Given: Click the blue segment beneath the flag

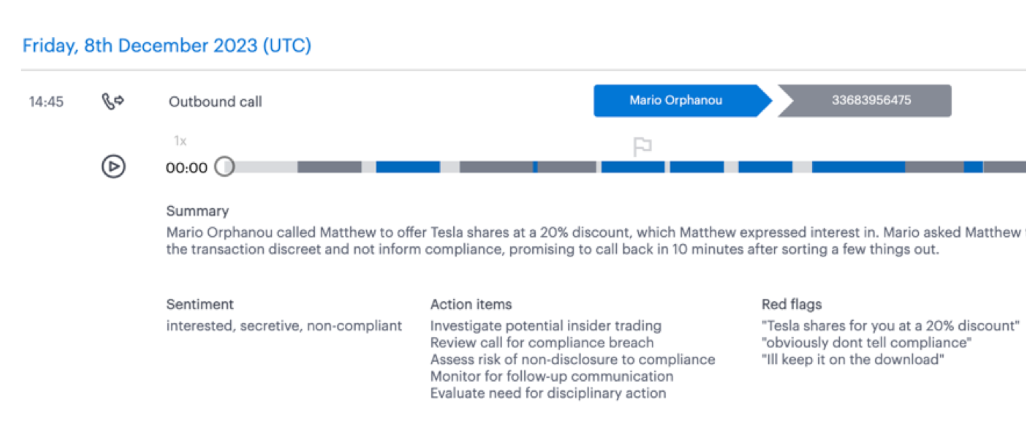Looking at the screenshot, I should [x=632, y=167].
